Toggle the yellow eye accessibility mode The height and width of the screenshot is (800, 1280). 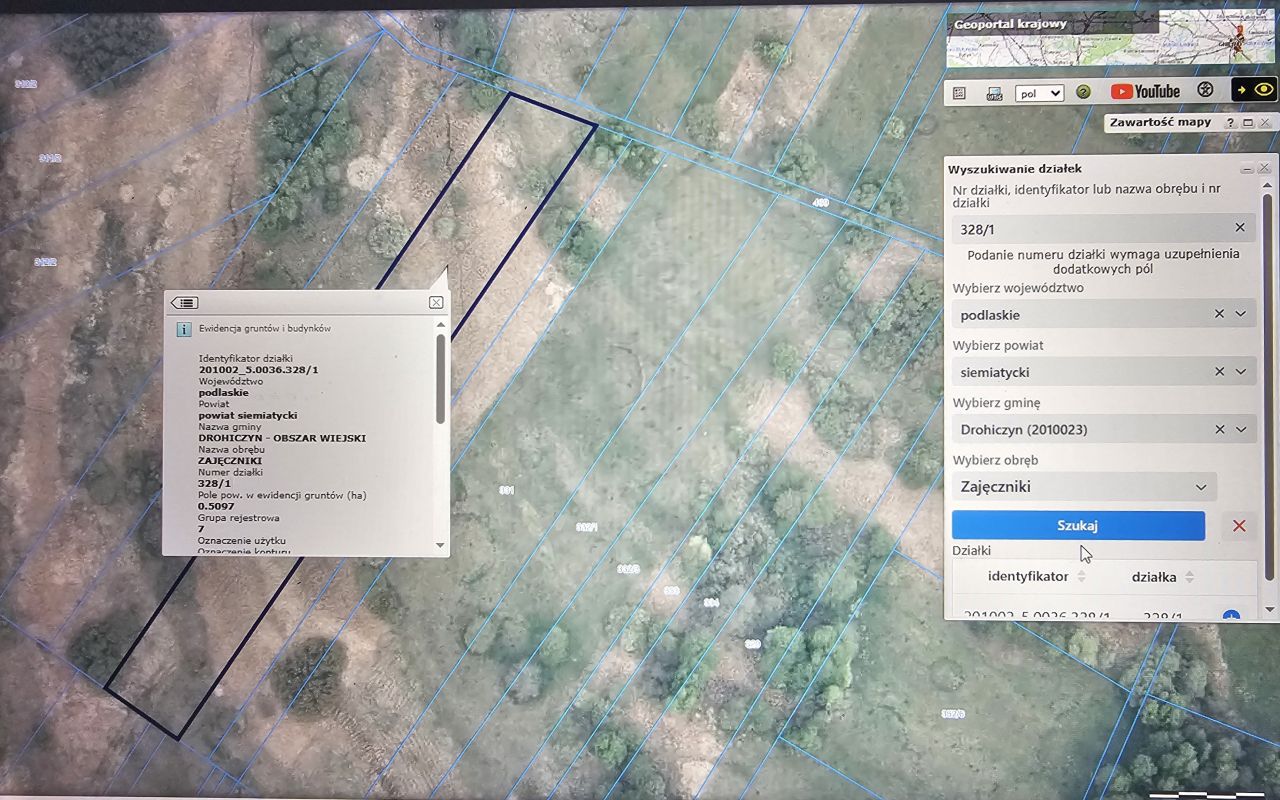[1254, 90]
